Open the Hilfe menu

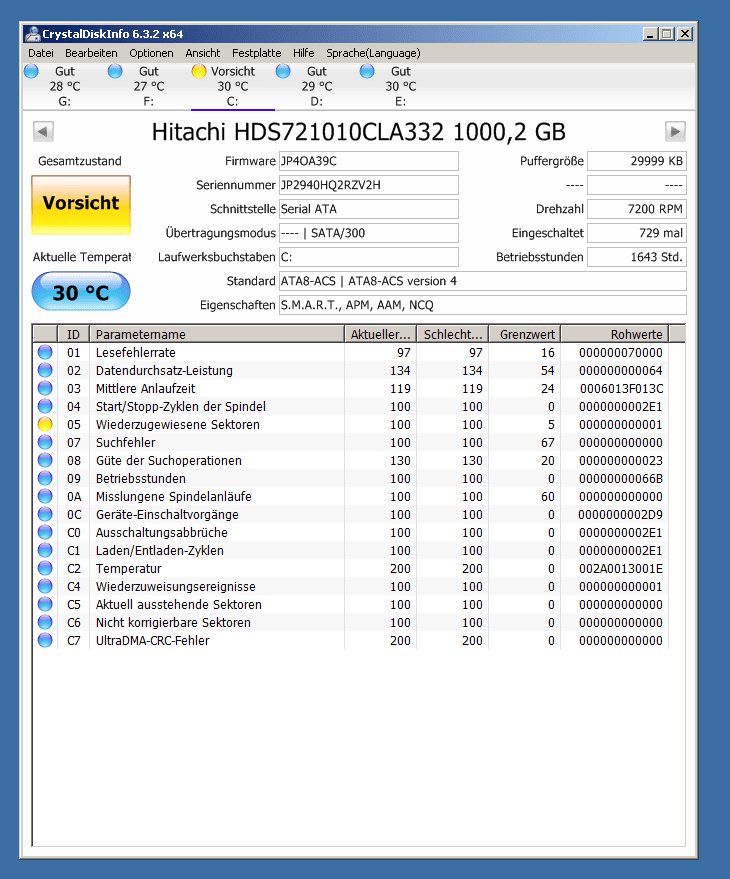[303, 53]
